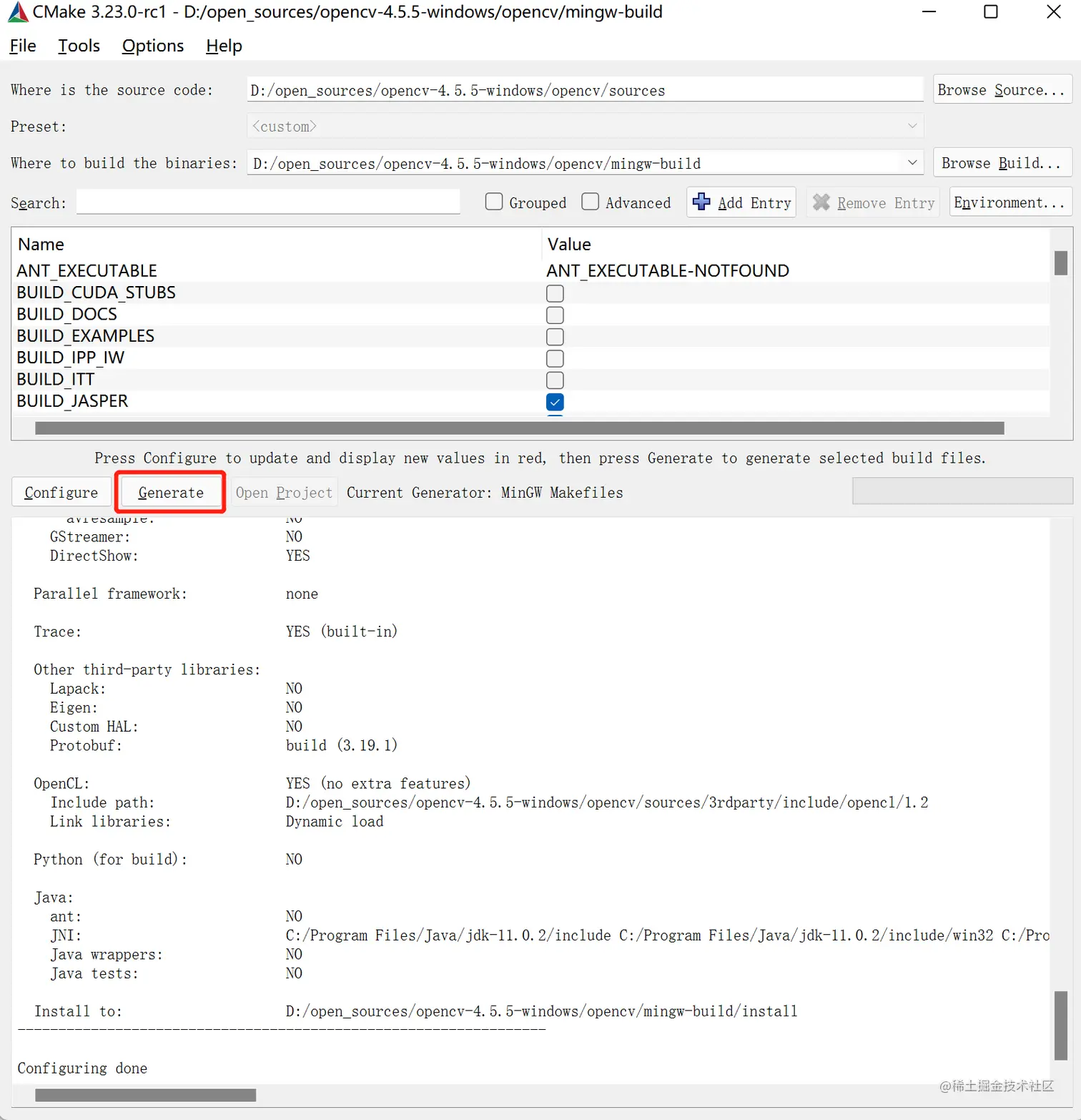
Task: Click the CMake logo icon in title bar
Action: click(x=18, y=12)
